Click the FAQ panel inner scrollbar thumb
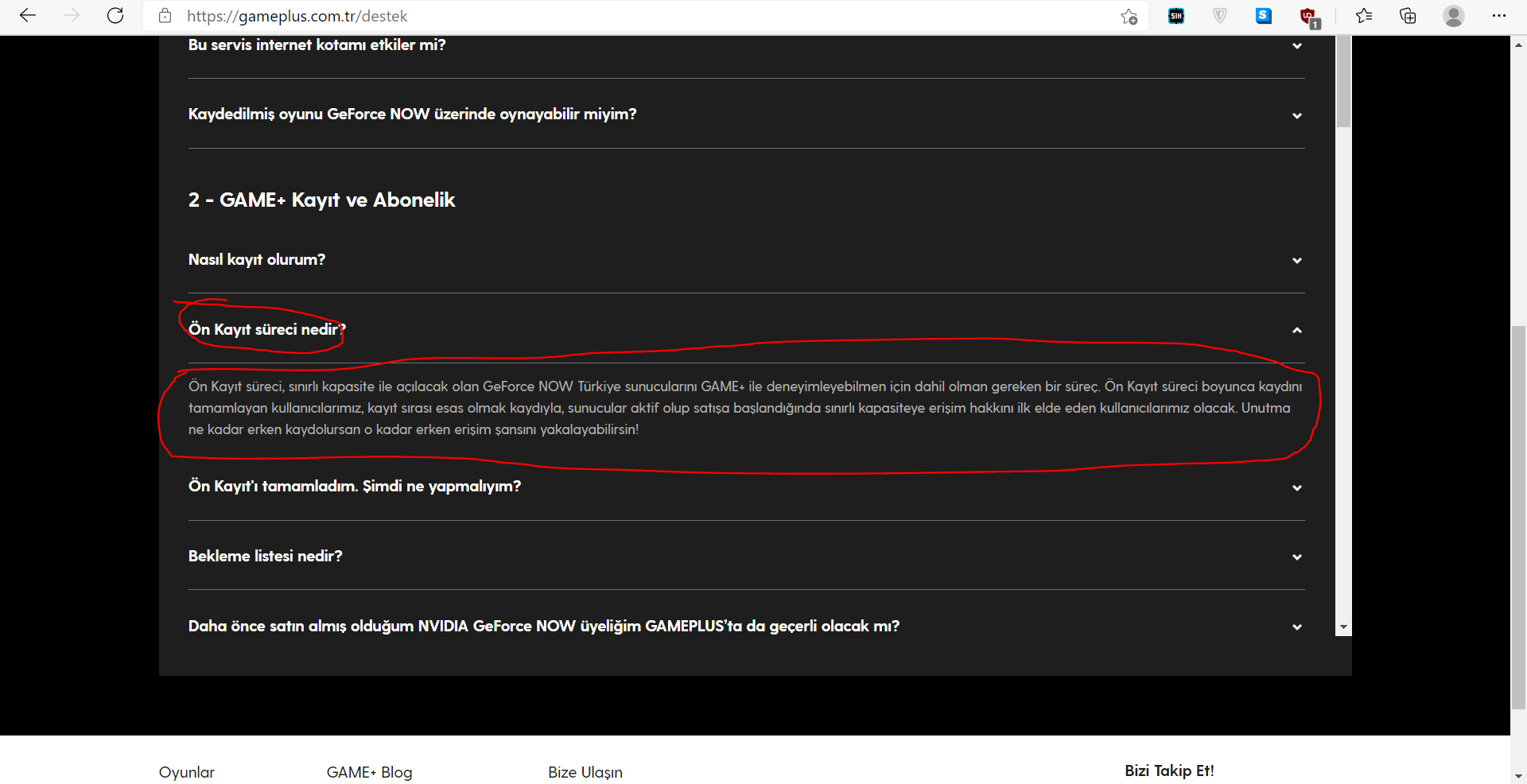1527x784 pixels. [1343, 81]
